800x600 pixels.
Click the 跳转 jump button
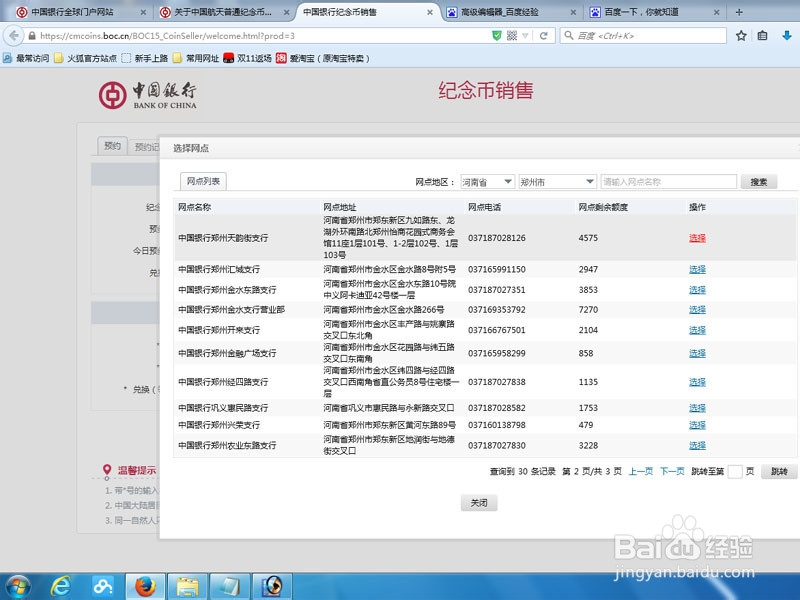tap(779, 471)
